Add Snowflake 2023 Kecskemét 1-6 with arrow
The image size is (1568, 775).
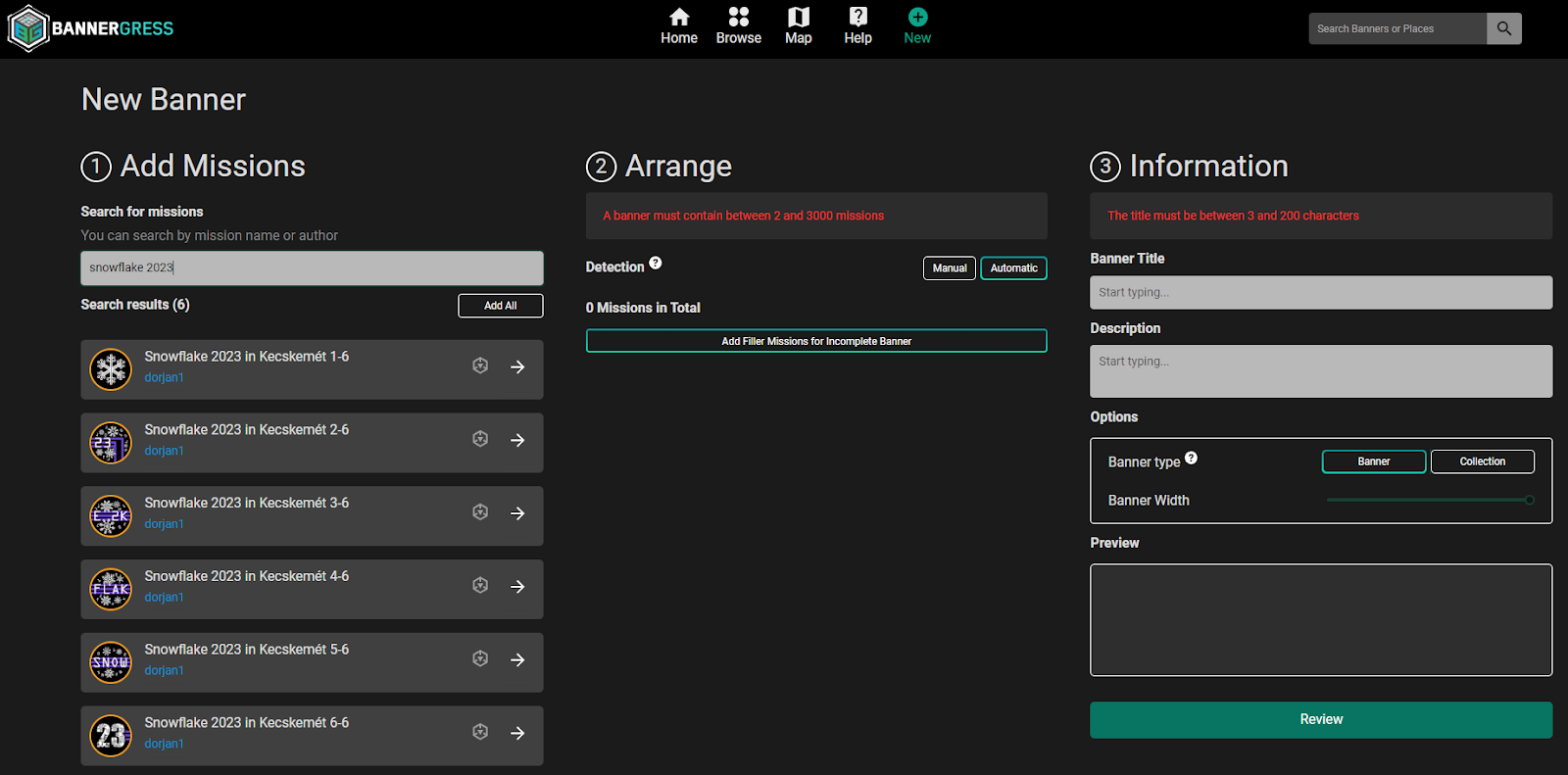pyautogui.click(x=517, y=366)
